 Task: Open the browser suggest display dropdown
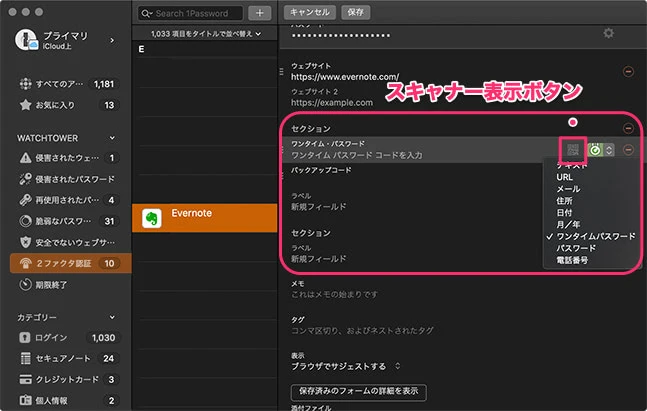[x=345, y=366]
